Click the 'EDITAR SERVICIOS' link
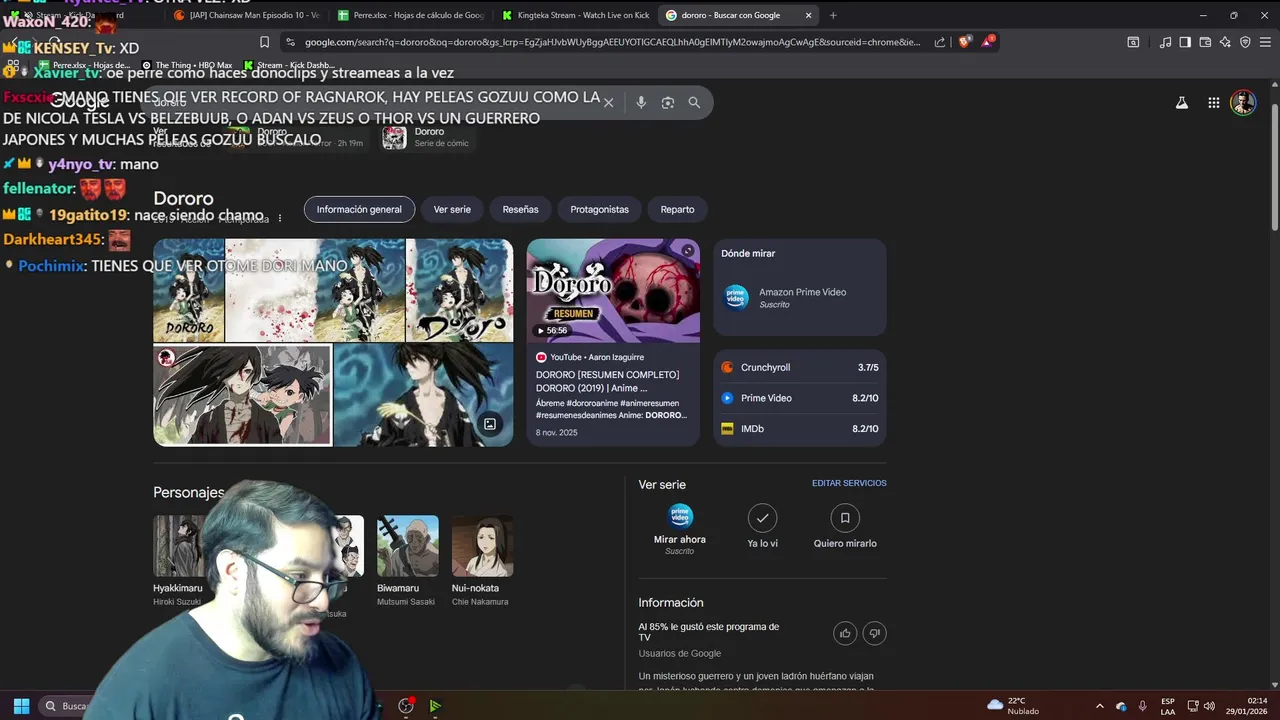This screenshot has width=1280, height=720. point(849,483)
